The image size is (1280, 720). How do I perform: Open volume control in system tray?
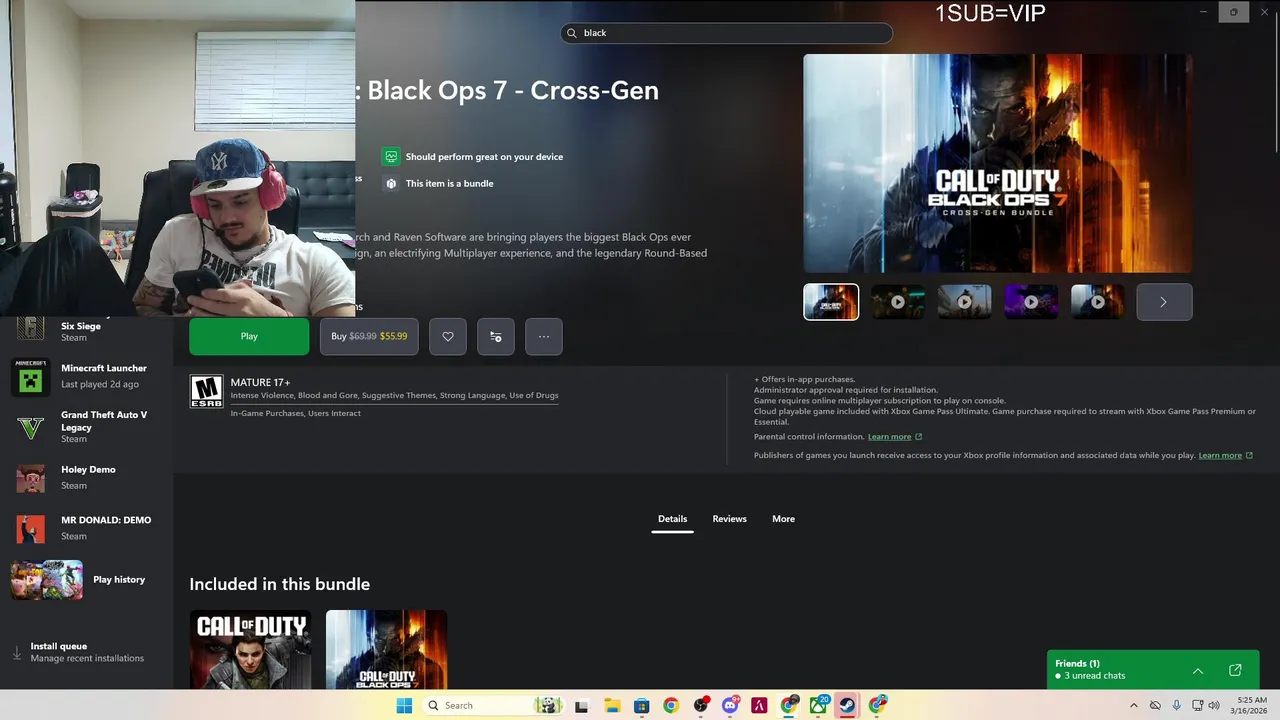point(1214,706)
